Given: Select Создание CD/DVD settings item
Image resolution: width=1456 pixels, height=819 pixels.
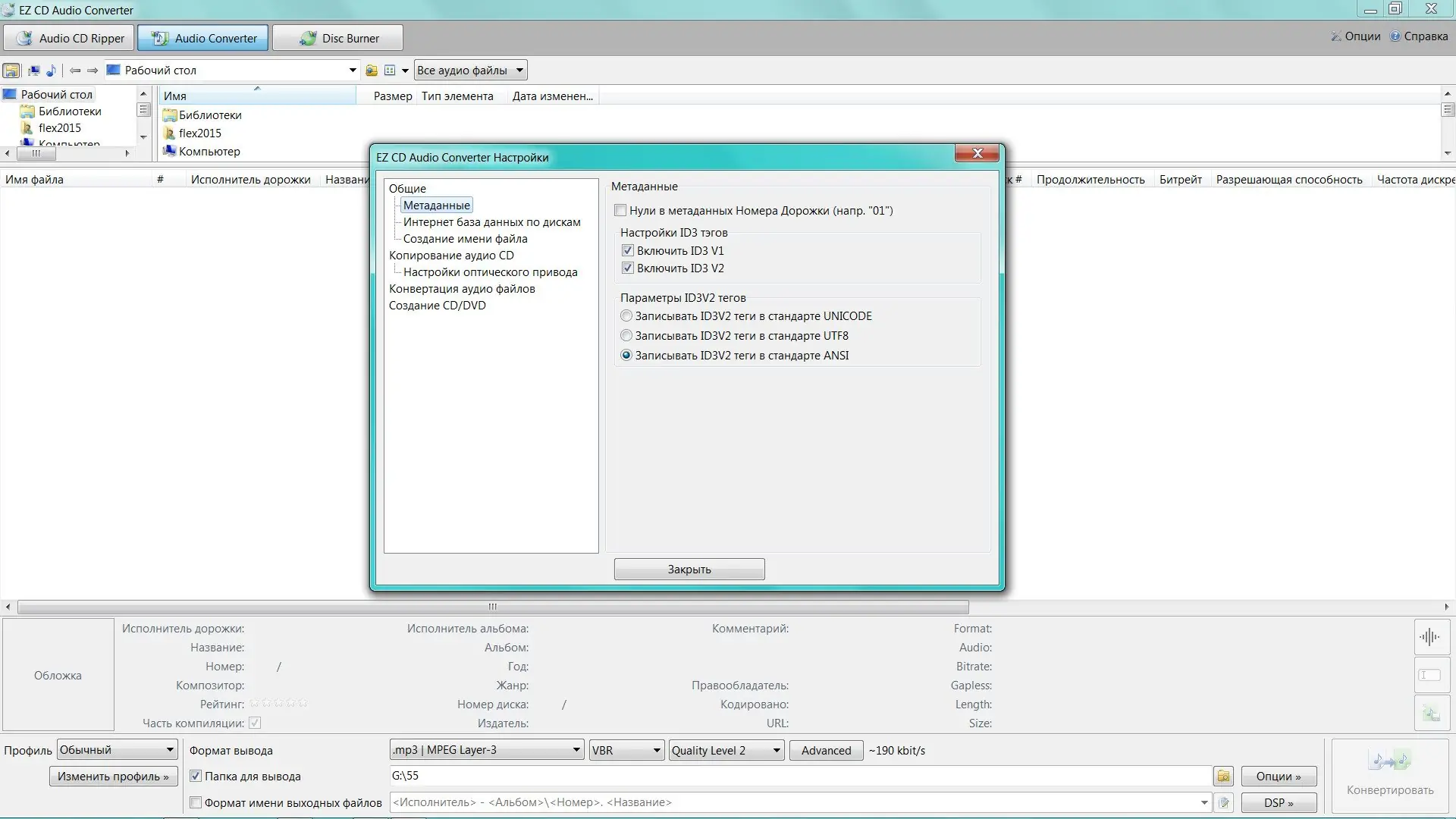Looking at the screenshot, I should [437, 306].
